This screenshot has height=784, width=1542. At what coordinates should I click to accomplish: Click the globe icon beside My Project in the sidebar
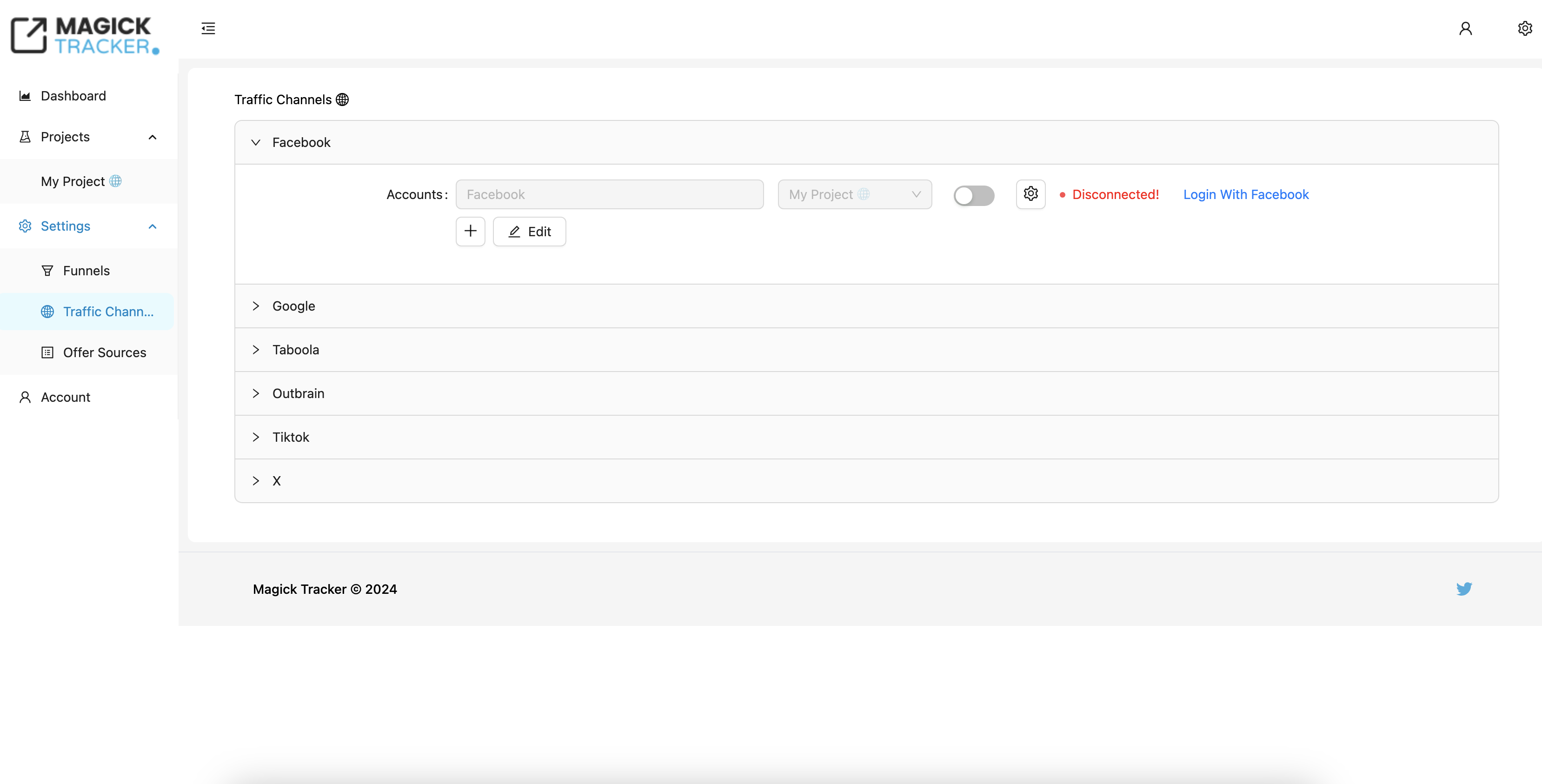[x=115, y=181]
